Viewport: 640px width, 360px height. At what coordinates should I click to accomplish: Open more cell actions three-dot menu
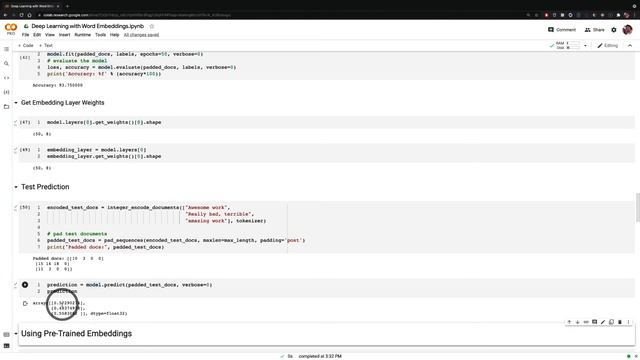628,322
